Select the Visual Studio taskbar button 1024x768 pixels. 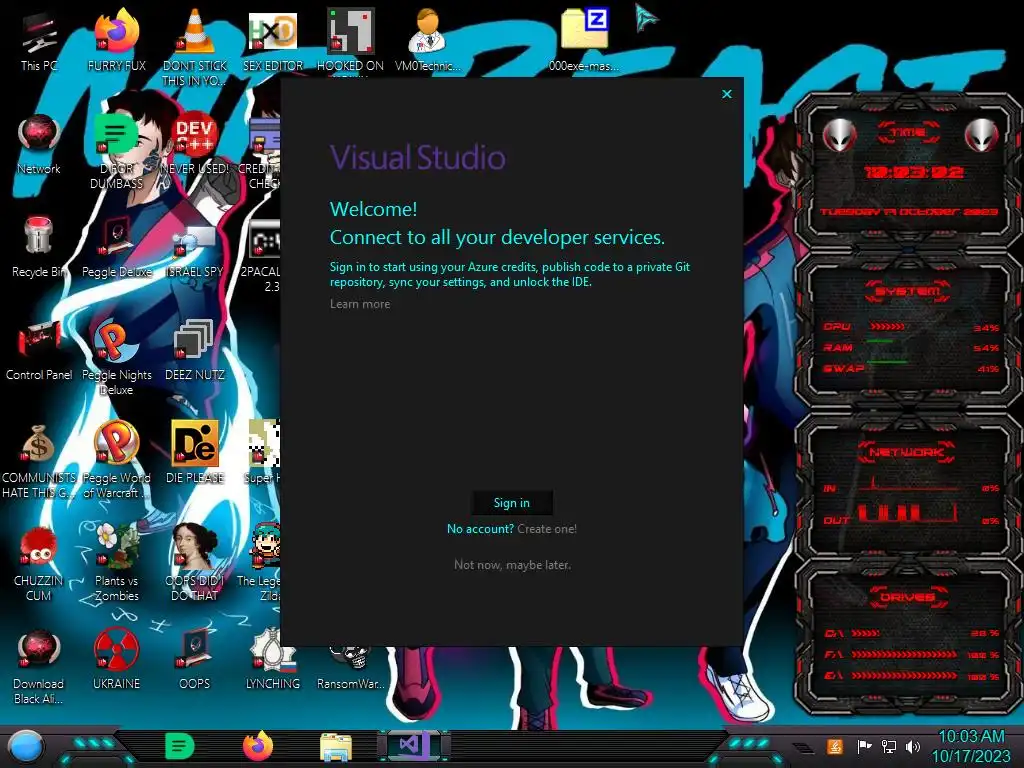[x=413, y=745]
